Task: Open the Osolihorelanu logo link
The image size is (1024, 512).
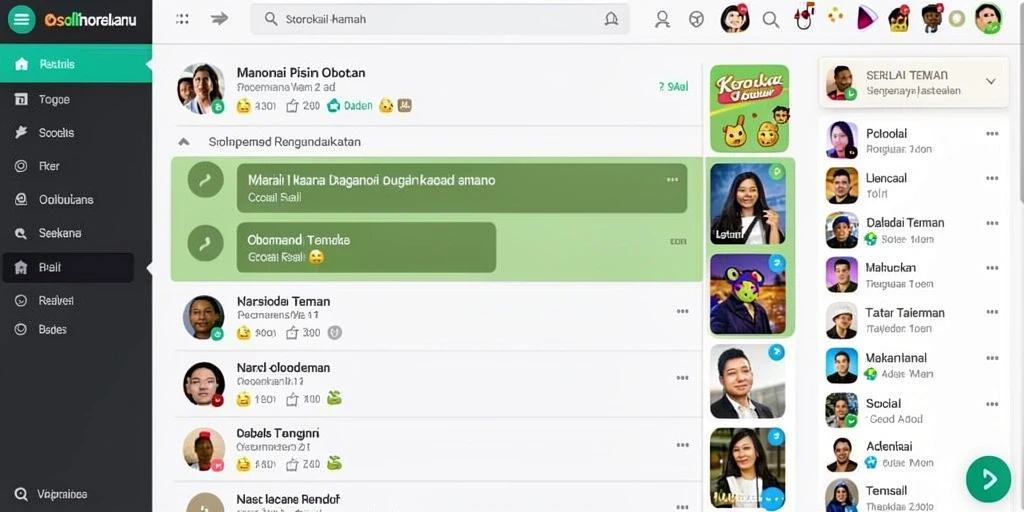Action: 90,20
